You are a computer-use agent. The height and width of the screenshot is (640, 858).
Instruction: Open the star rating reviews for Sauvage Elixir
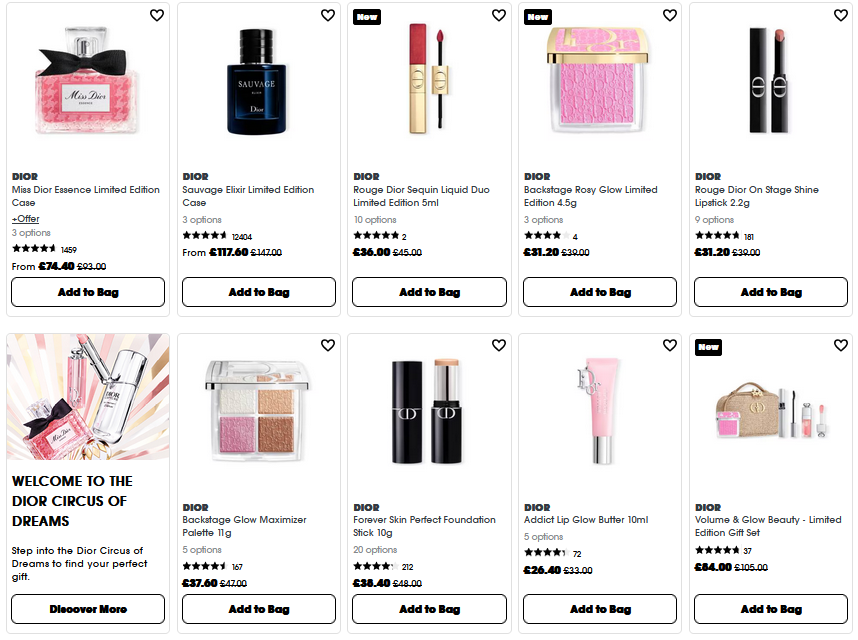coord(205,235)
